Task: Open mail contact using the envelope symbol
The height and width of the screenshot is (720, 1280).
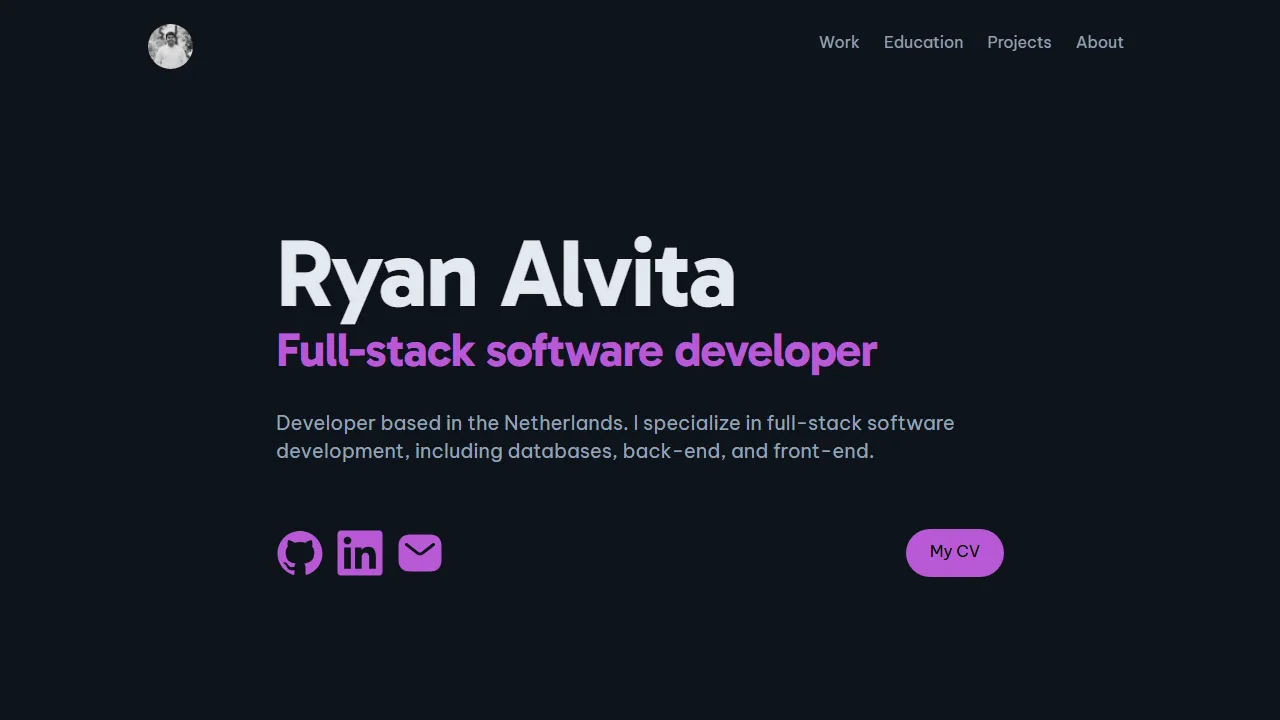Action: [x=420, y=552]
